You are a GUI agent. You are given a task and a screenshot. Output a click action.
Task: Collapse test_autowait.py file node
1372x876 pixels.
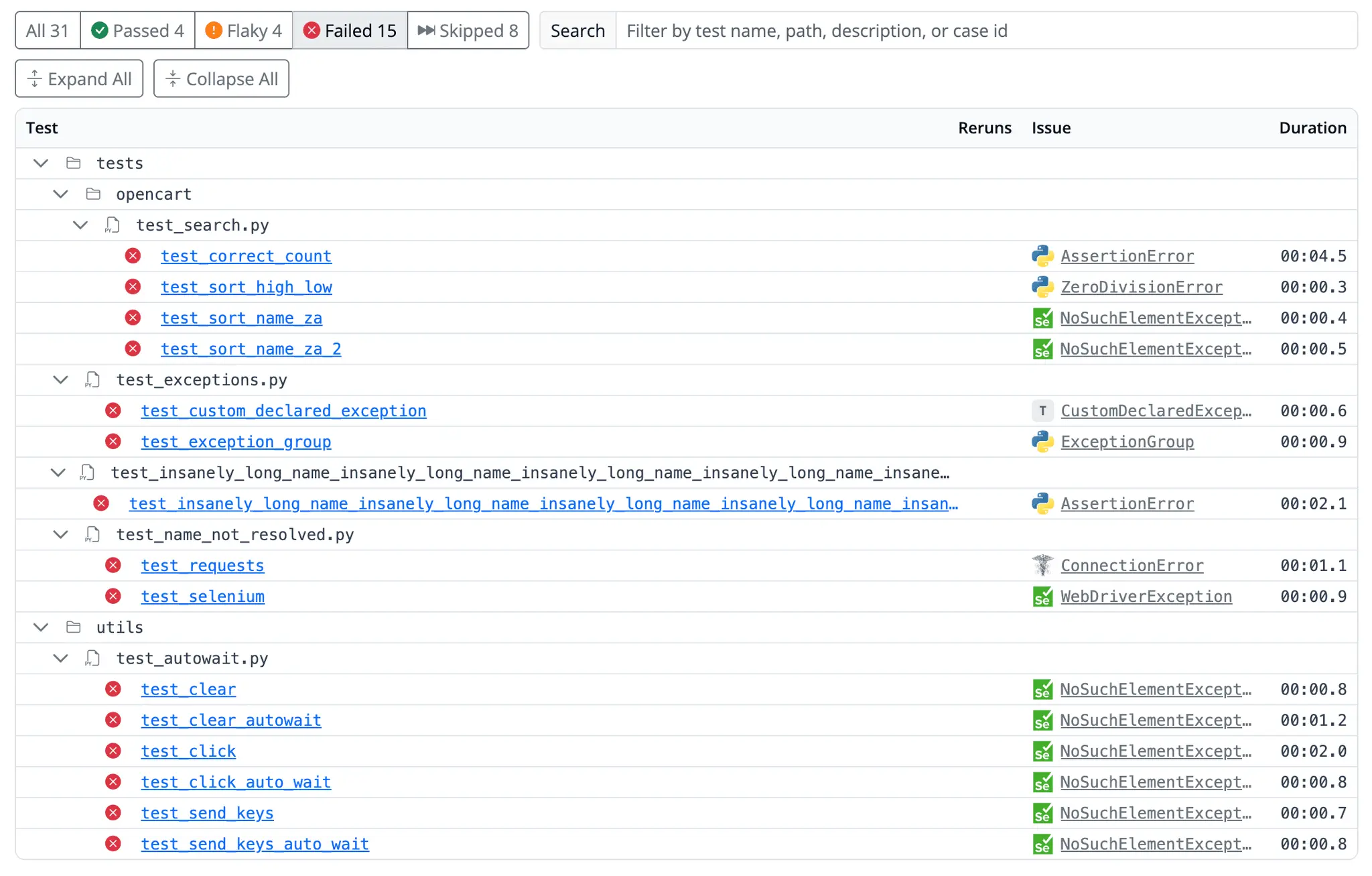pyautogui.click(x=60, y=658)
